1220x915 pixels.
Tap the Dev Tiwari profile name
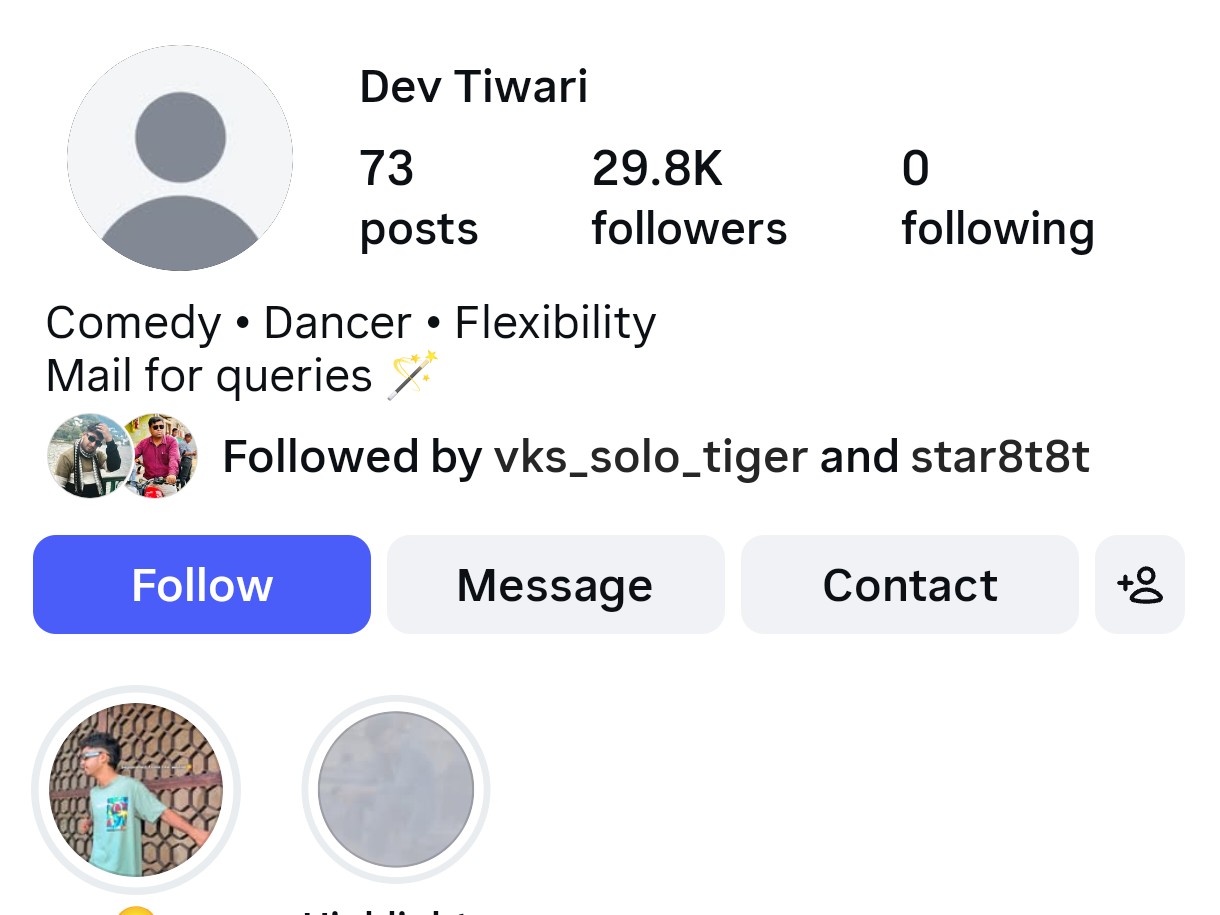[x=473, y=87]
